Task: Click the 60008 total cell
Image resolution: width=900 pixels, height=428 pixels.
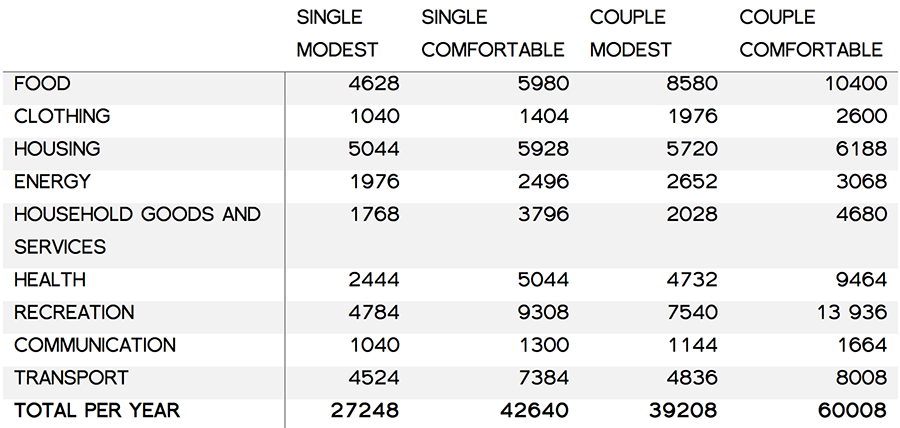Action: [852, 411]
